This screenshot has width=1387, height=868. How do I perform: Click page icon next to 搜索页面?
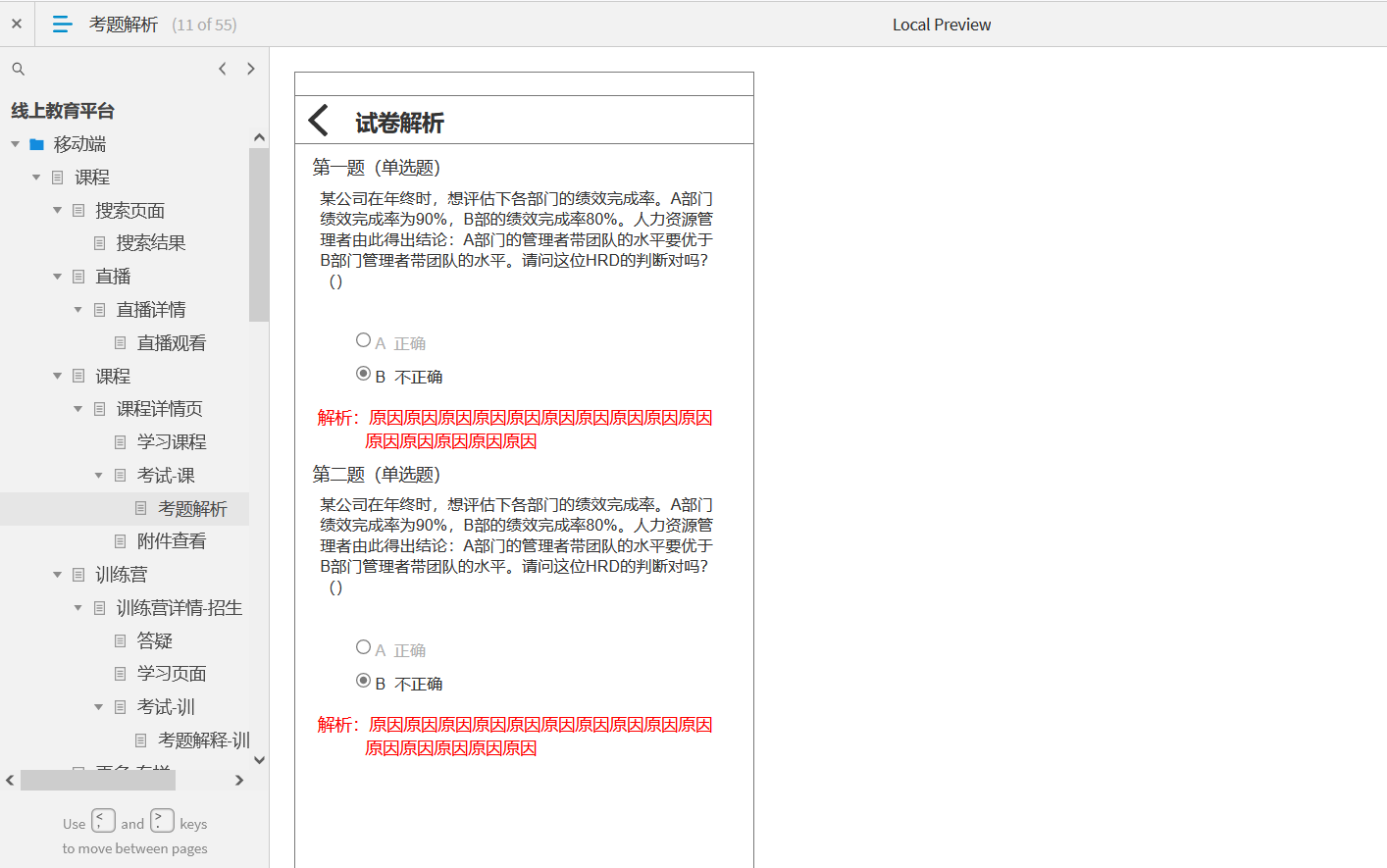pos(78,211)
